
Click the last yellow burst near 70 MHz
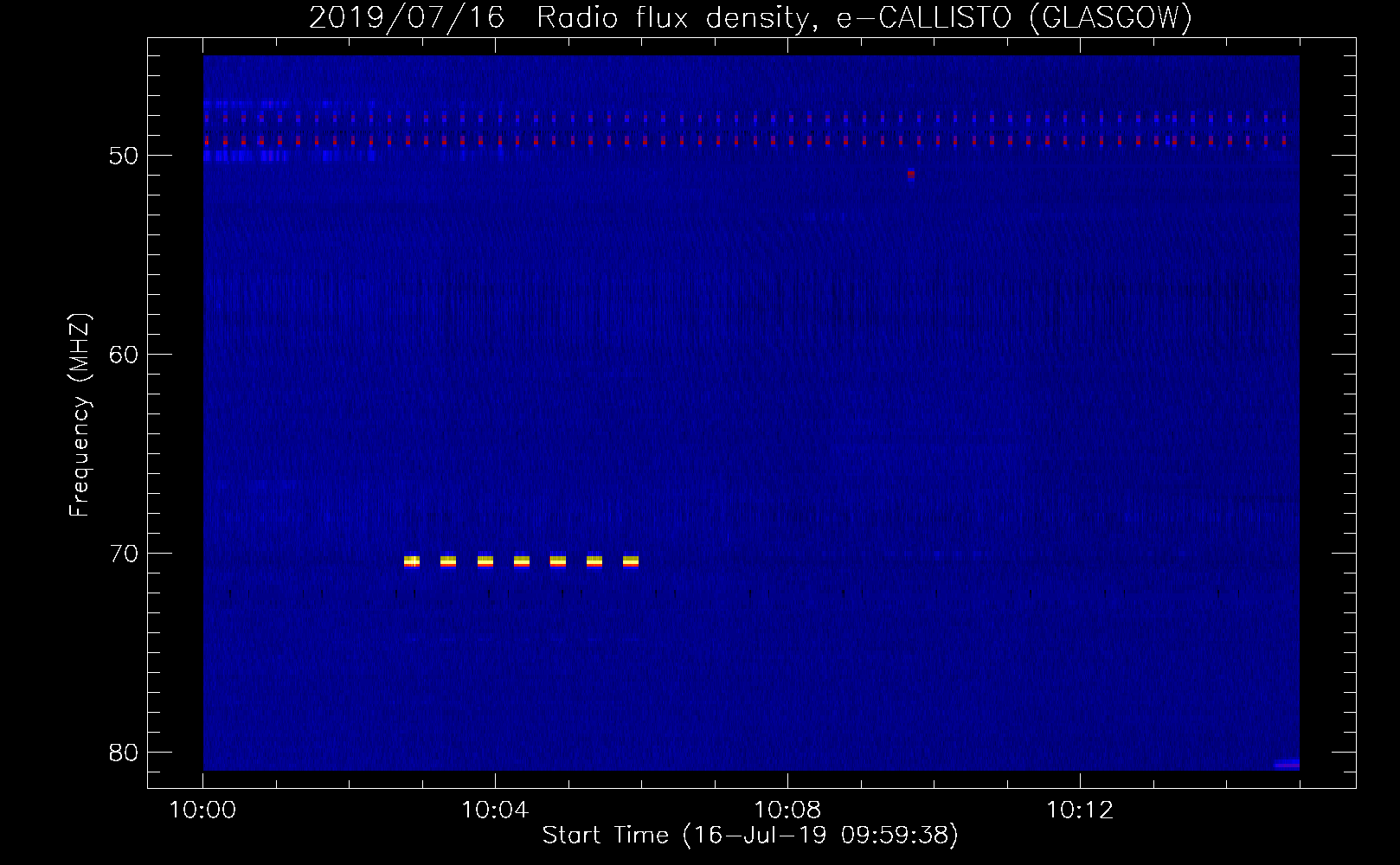coord(631,561)
